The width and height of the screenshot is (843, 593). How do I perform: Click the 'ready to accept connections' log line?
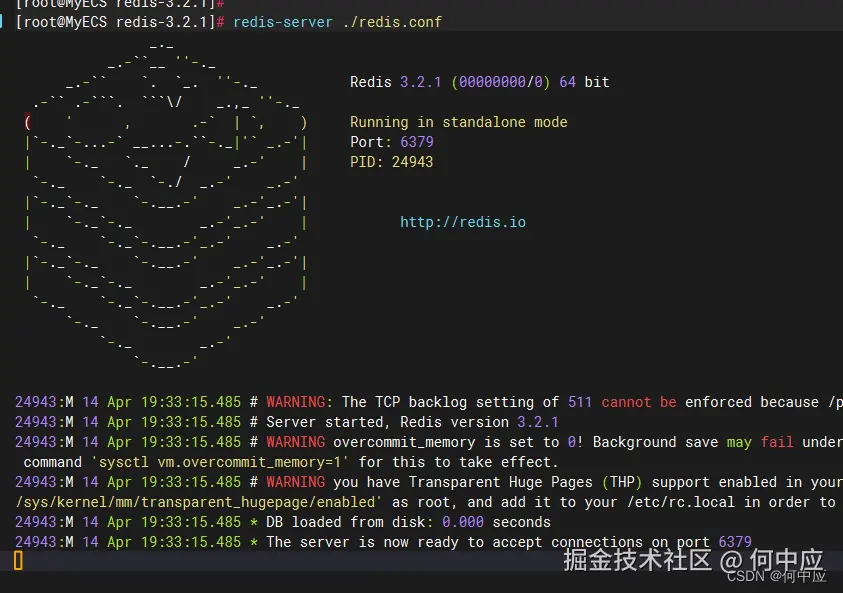383,542
